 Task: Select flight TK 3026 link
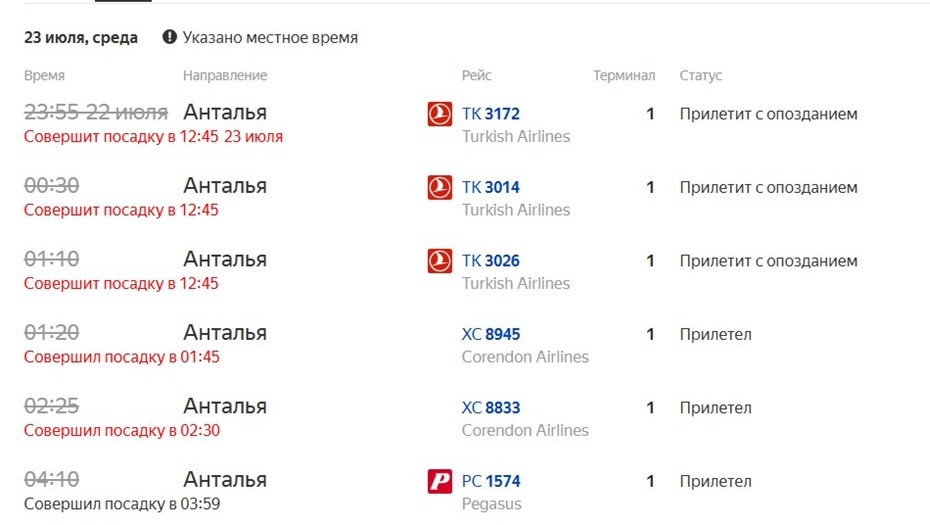(x=491, y=261)
